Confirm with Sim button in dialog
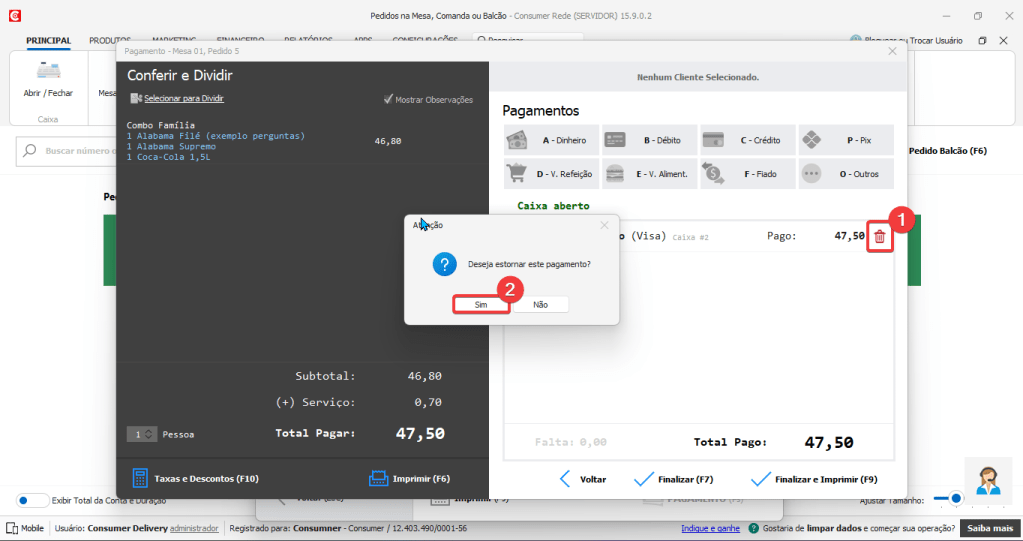The height and width of the screenshot is (541, 1023). point(481,304)
